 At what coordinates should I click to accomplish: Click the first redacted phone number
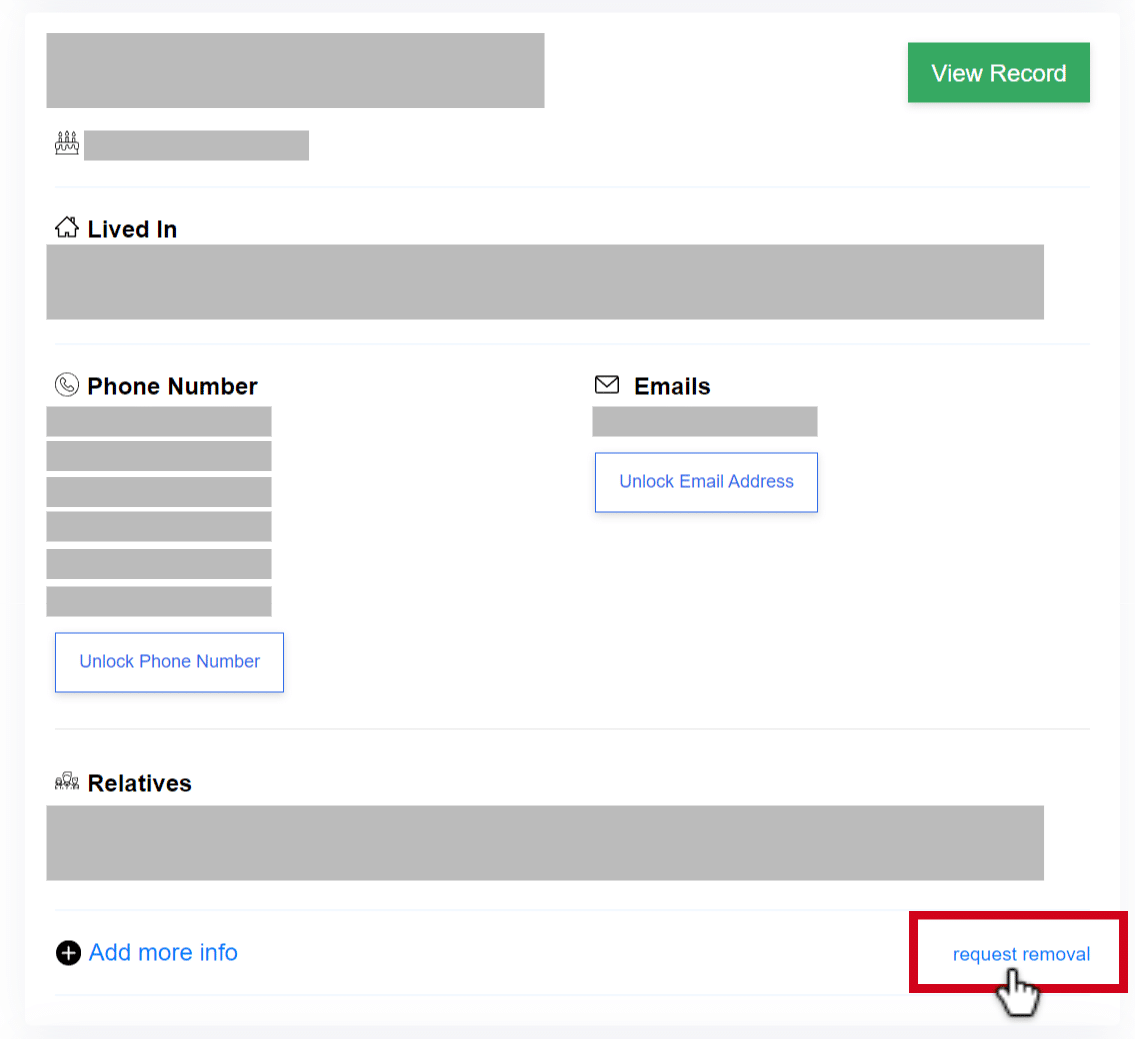[x=159, y=421]
